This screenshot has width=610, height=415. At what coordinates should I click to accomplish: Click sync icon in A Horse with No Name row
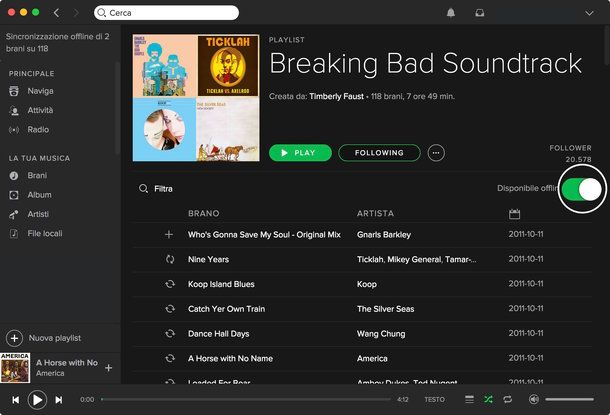click(x=170, y=359)
